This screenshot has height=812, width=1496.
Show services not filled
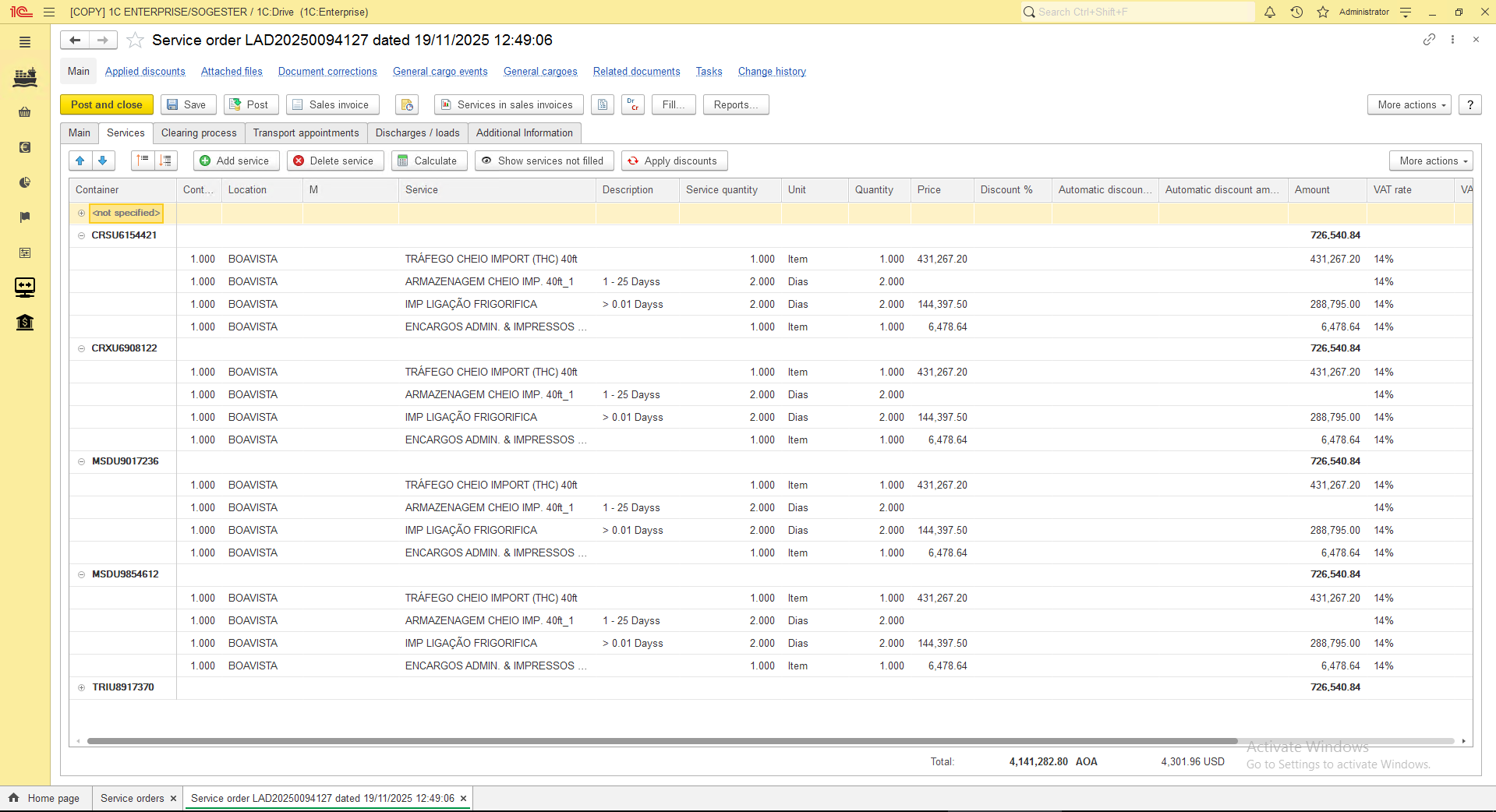point(544,161)
